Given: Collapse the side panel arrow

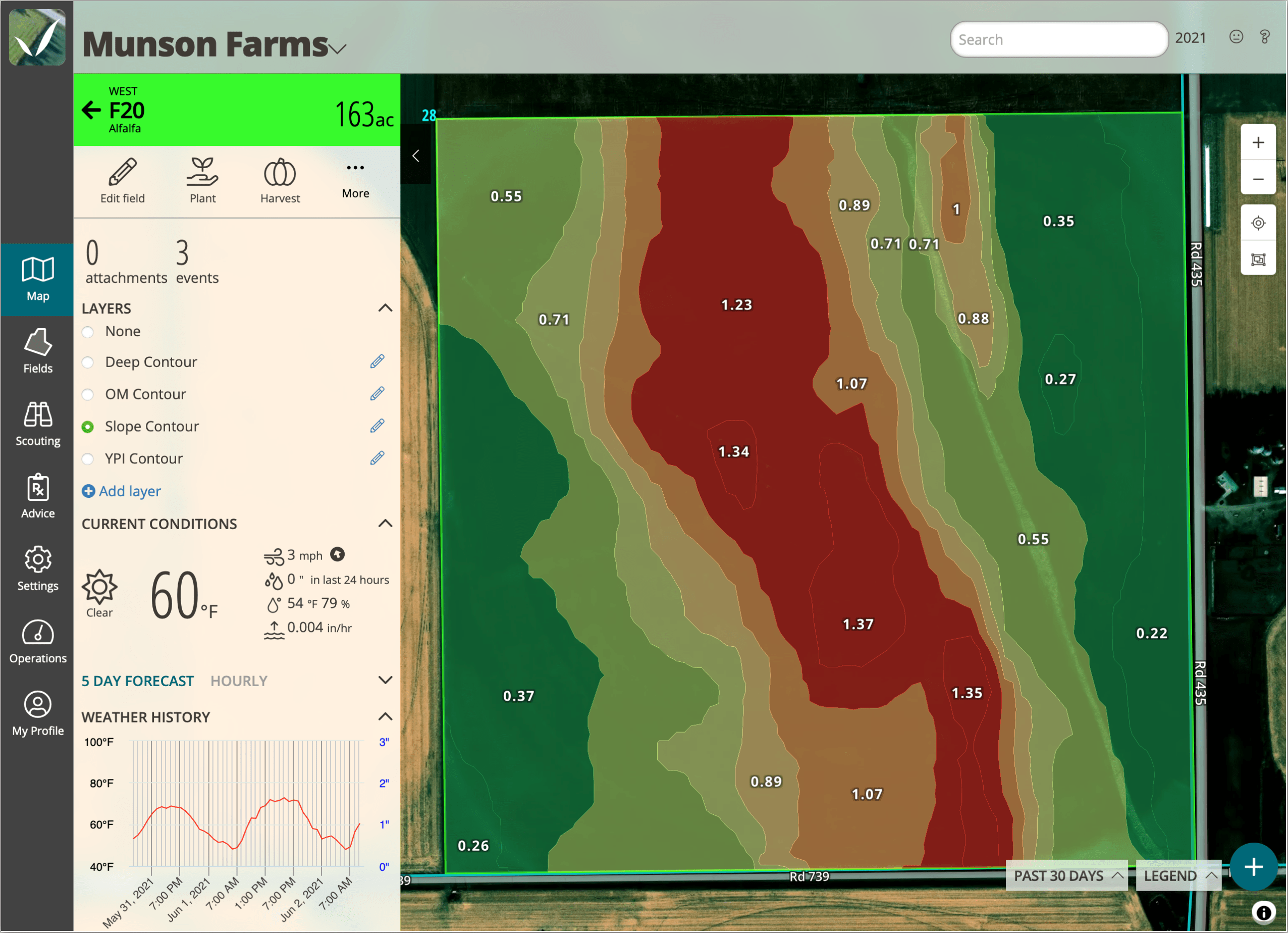Looking at the screenshot, I should [416, 155].
